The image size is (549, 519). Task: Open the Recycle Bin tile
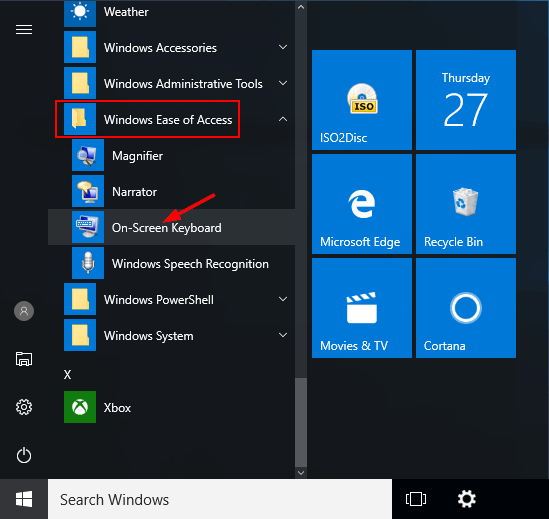466,204
